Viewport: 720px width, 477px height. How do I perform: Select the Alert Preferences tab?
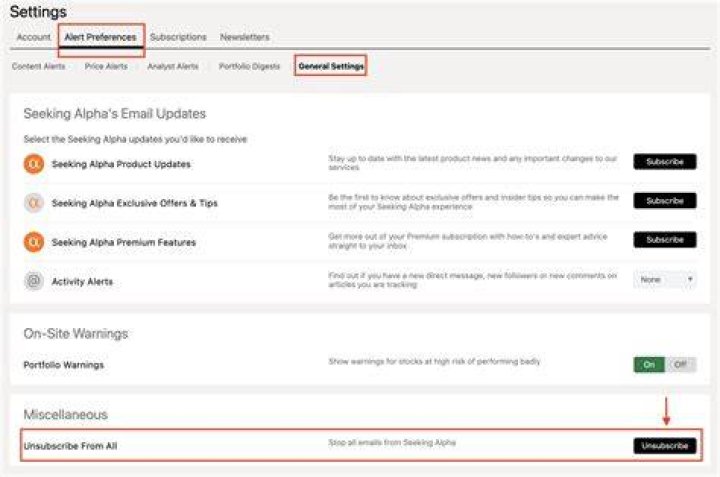coord(101,37)
